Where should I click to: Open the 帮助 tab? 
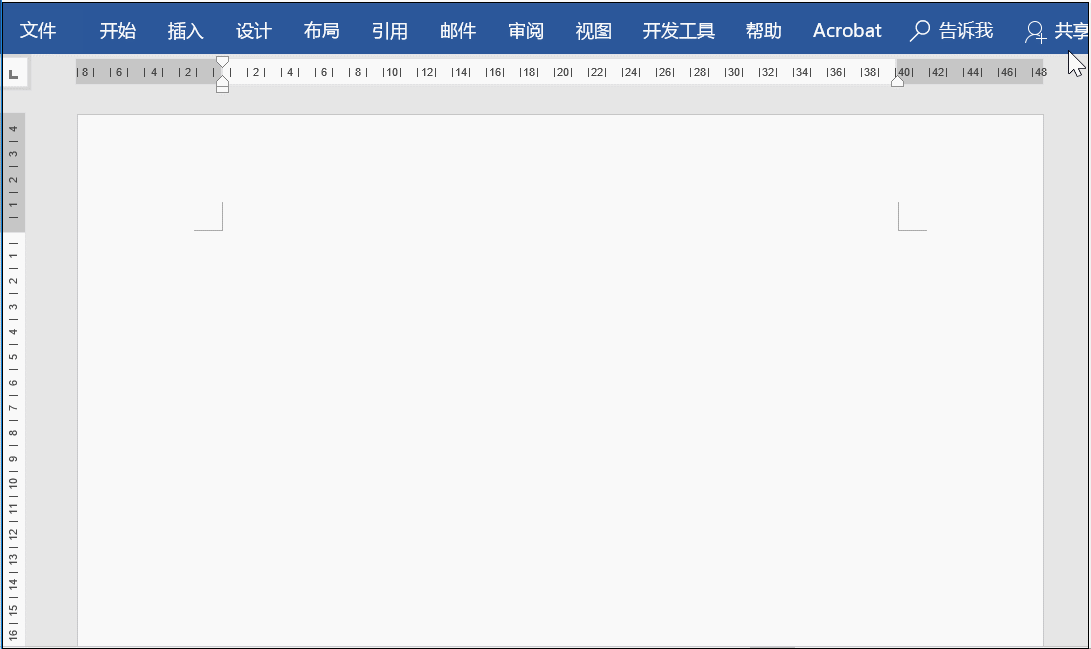[763, 31]
